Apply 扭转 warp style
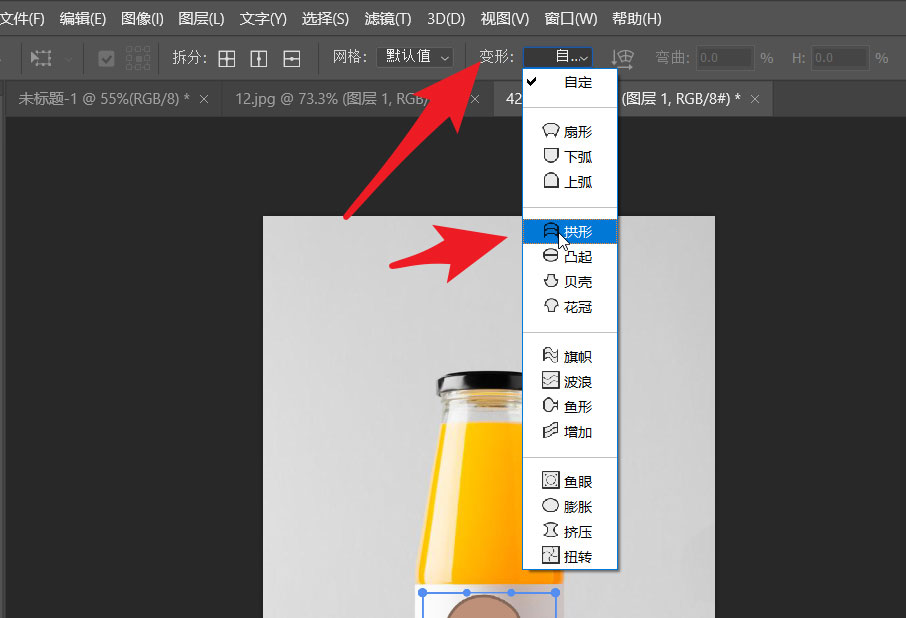Viewport: 906px width, 618px height. pyautogui.click(x=570, y=557)
